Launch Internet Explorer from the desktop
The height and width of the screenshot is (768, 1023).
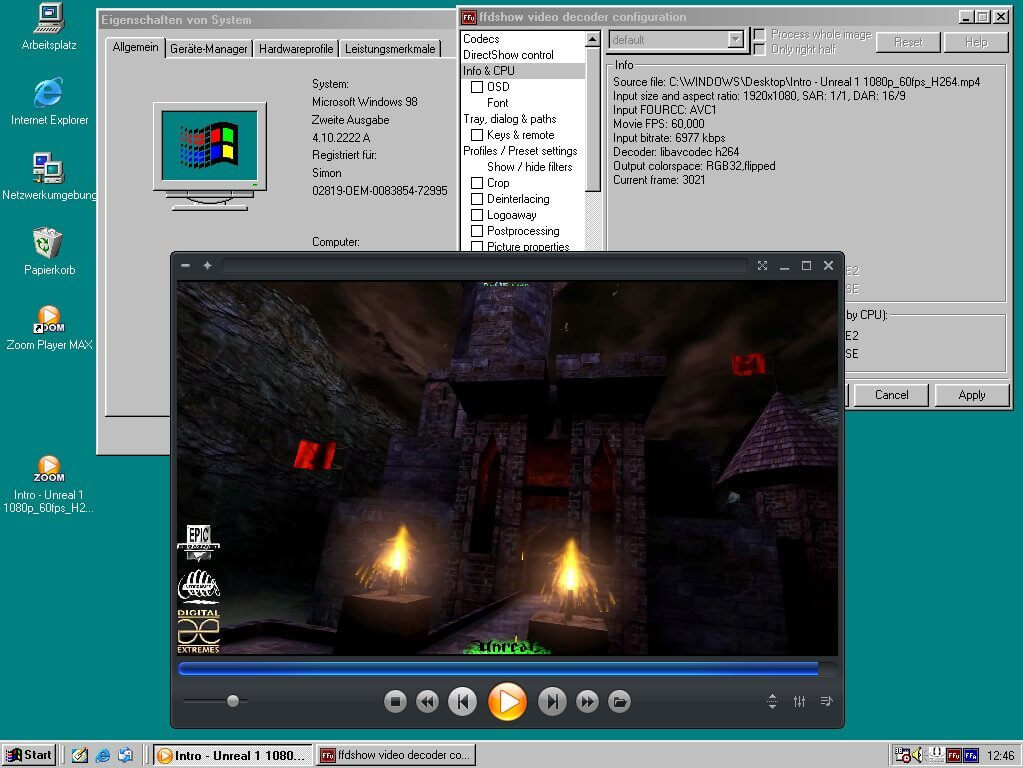[x=49, y=101]
